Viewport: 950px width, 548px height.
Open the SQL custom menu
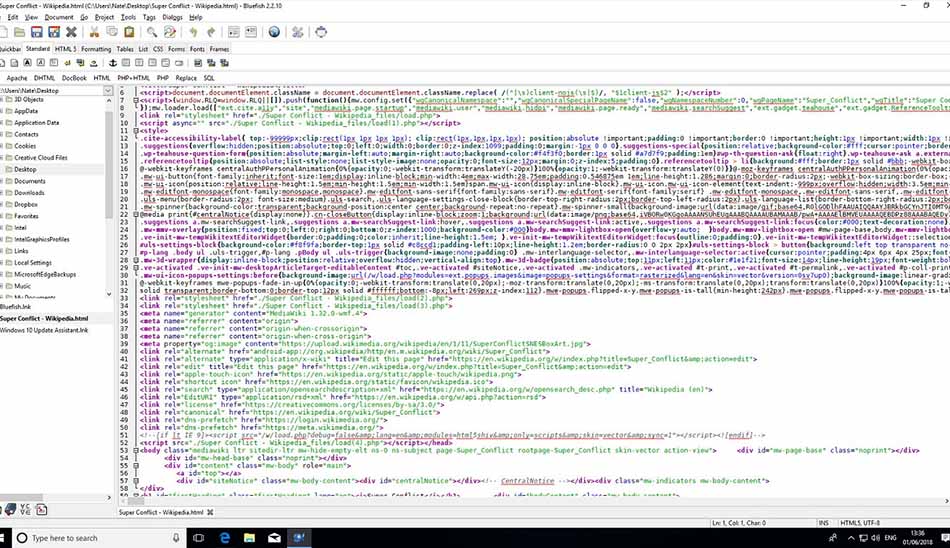pos(209,78)
